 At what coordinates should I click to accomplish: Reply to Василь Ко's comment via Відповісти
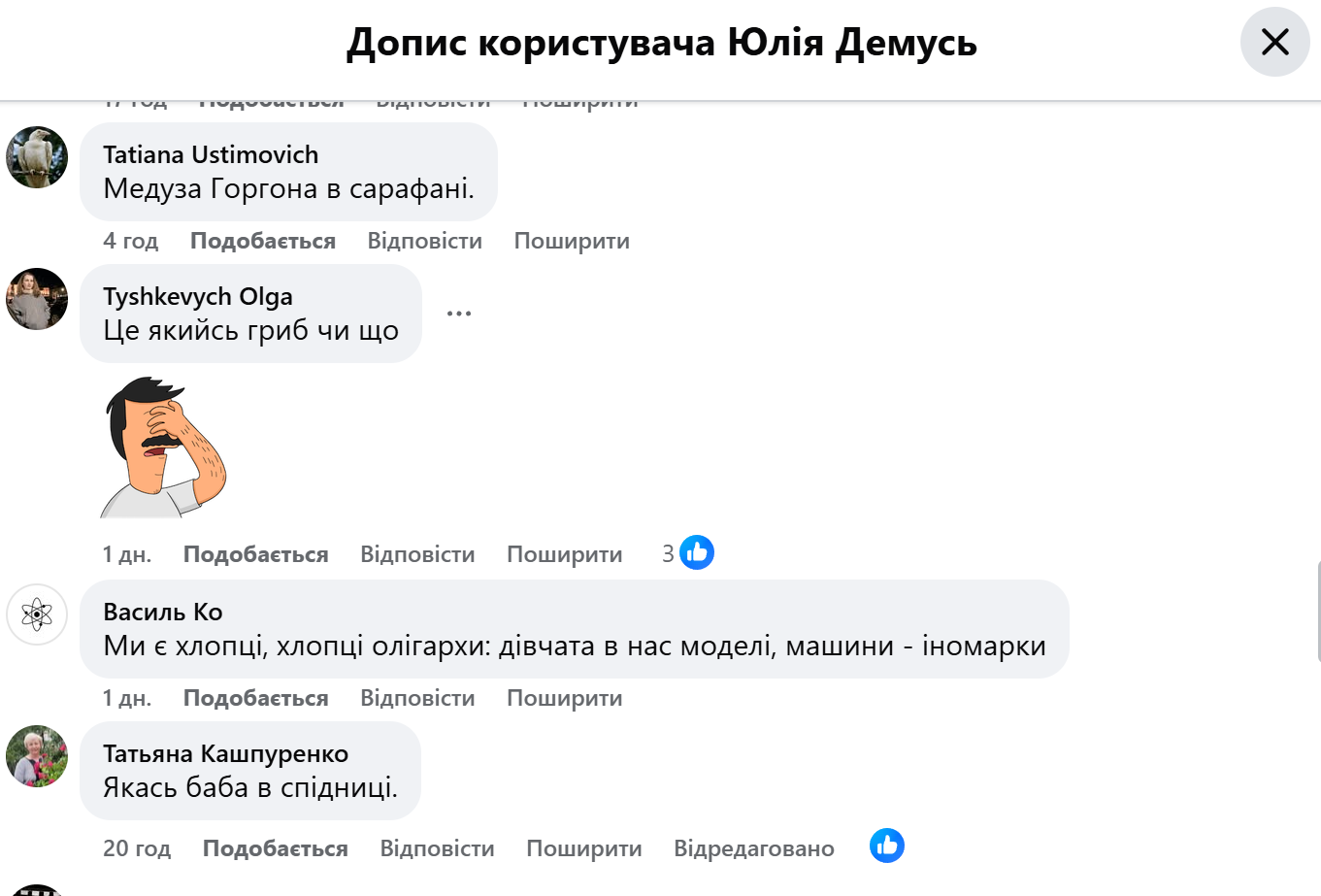click(x=417, y=698)
